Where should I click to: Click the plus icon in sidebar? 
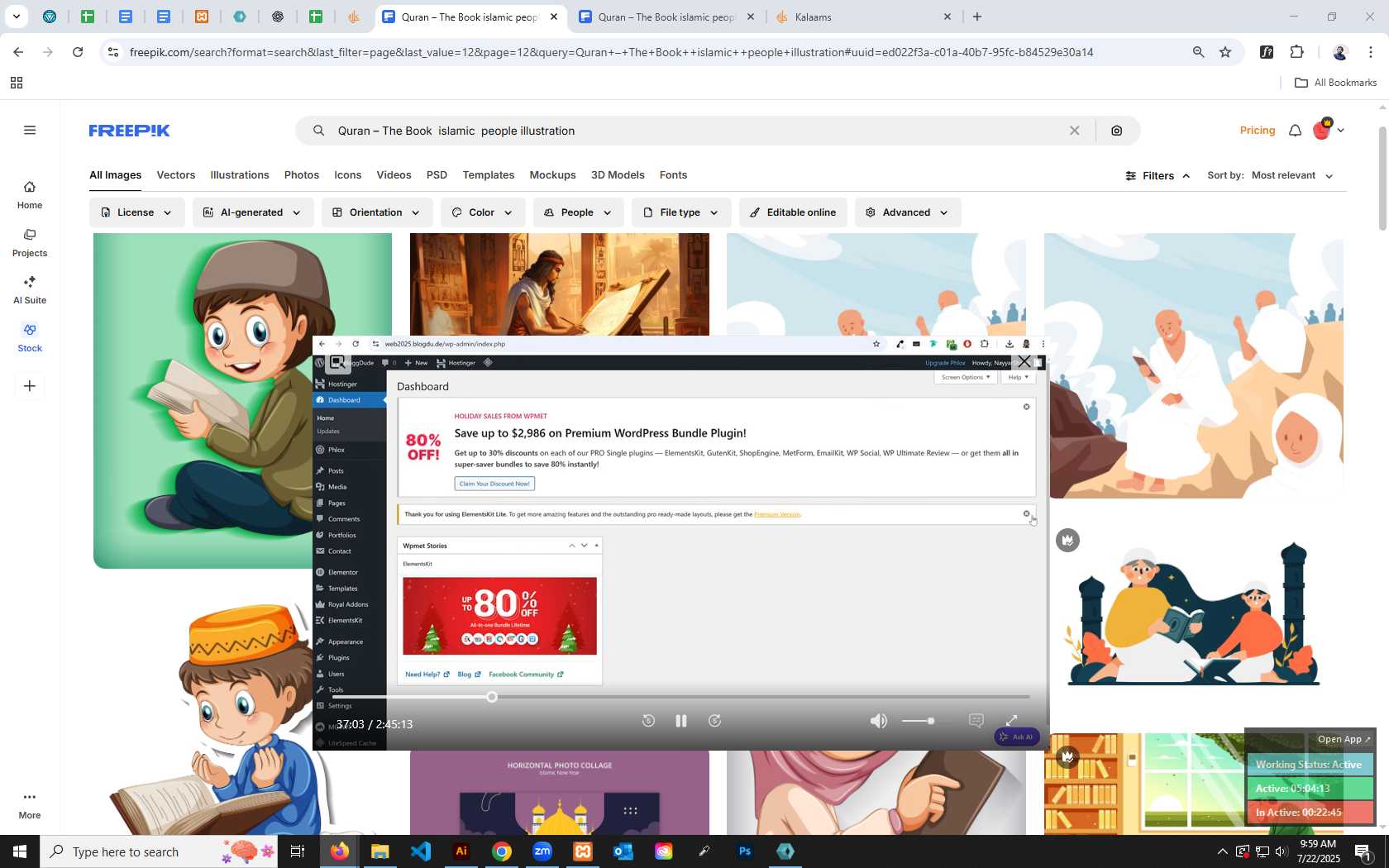point(30,385)
